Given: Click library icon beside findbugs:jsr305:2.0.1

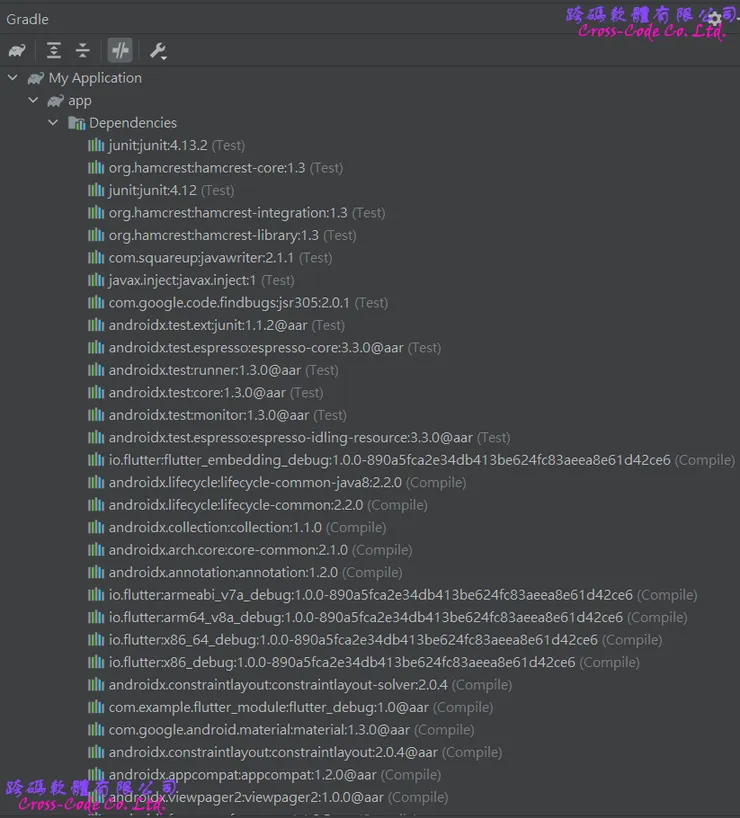Looking at the screenshot, I should [96, 302].
